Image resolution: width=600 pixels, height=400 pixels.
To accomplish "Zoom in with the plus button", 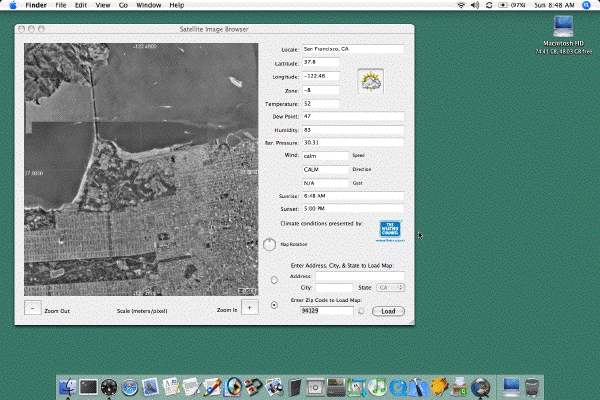I will (249, 307).
